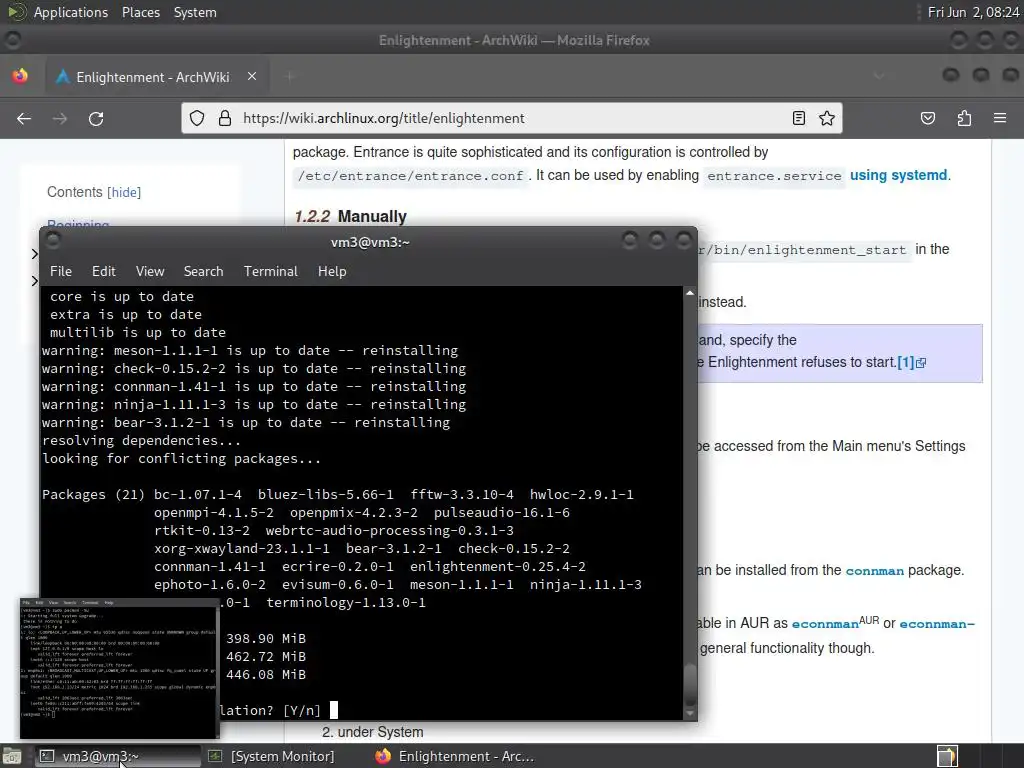
Task: Click the entrance.service code text
Action: 774,176
